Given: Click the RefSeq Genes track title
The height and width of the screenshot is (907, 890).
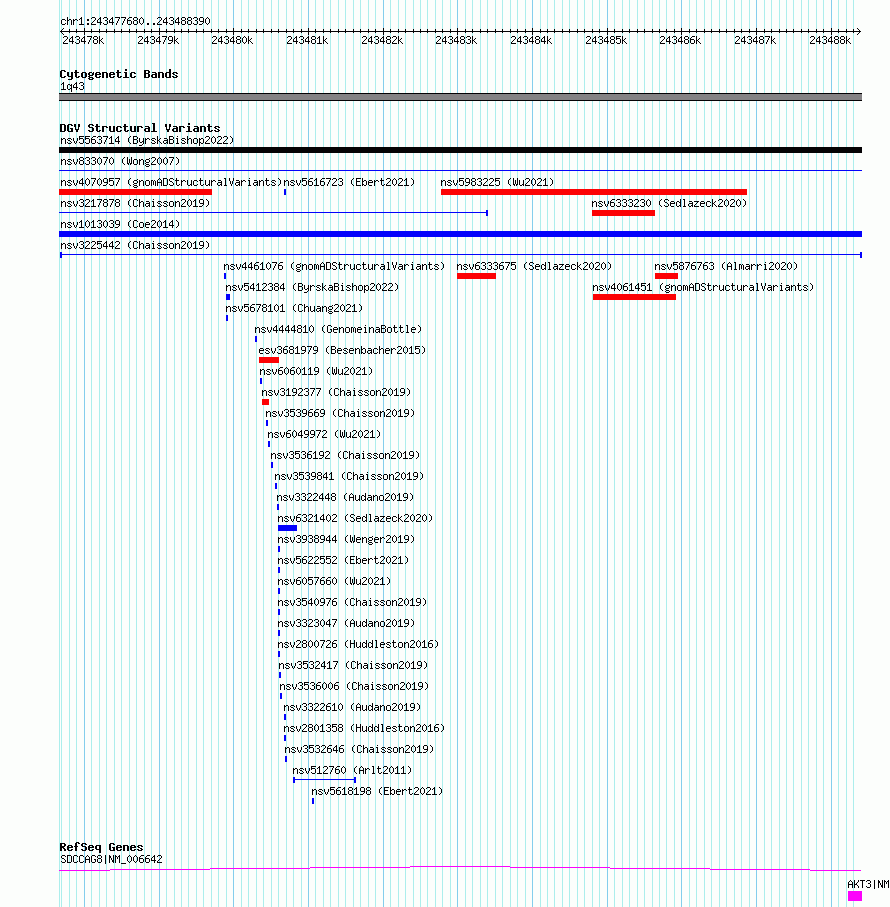Looking at the screenshot, I should (x=101, y=847).
